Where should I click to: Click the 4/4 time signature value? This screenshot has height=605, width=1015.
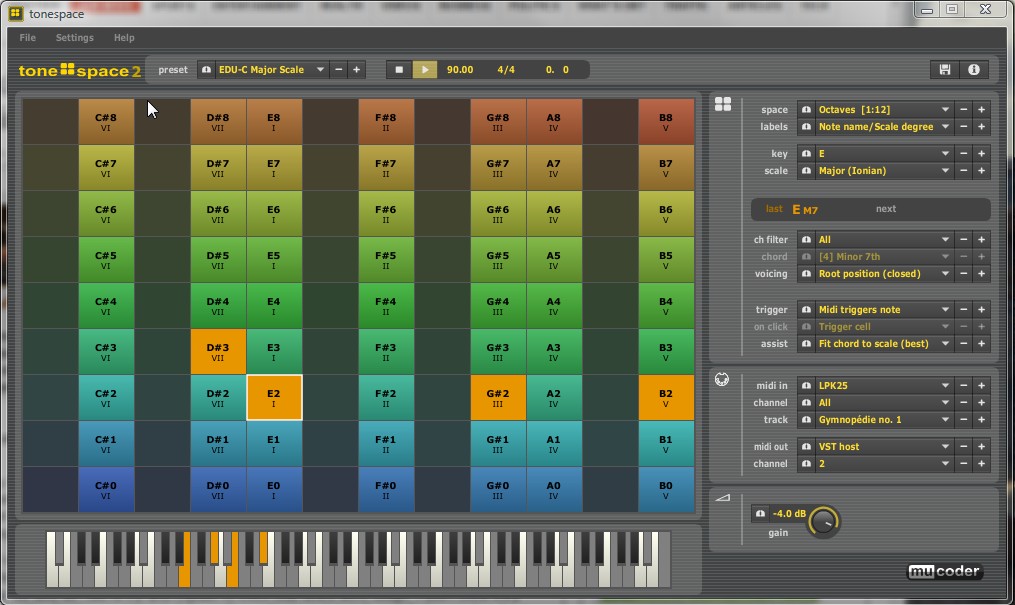(x=506, y=69)
